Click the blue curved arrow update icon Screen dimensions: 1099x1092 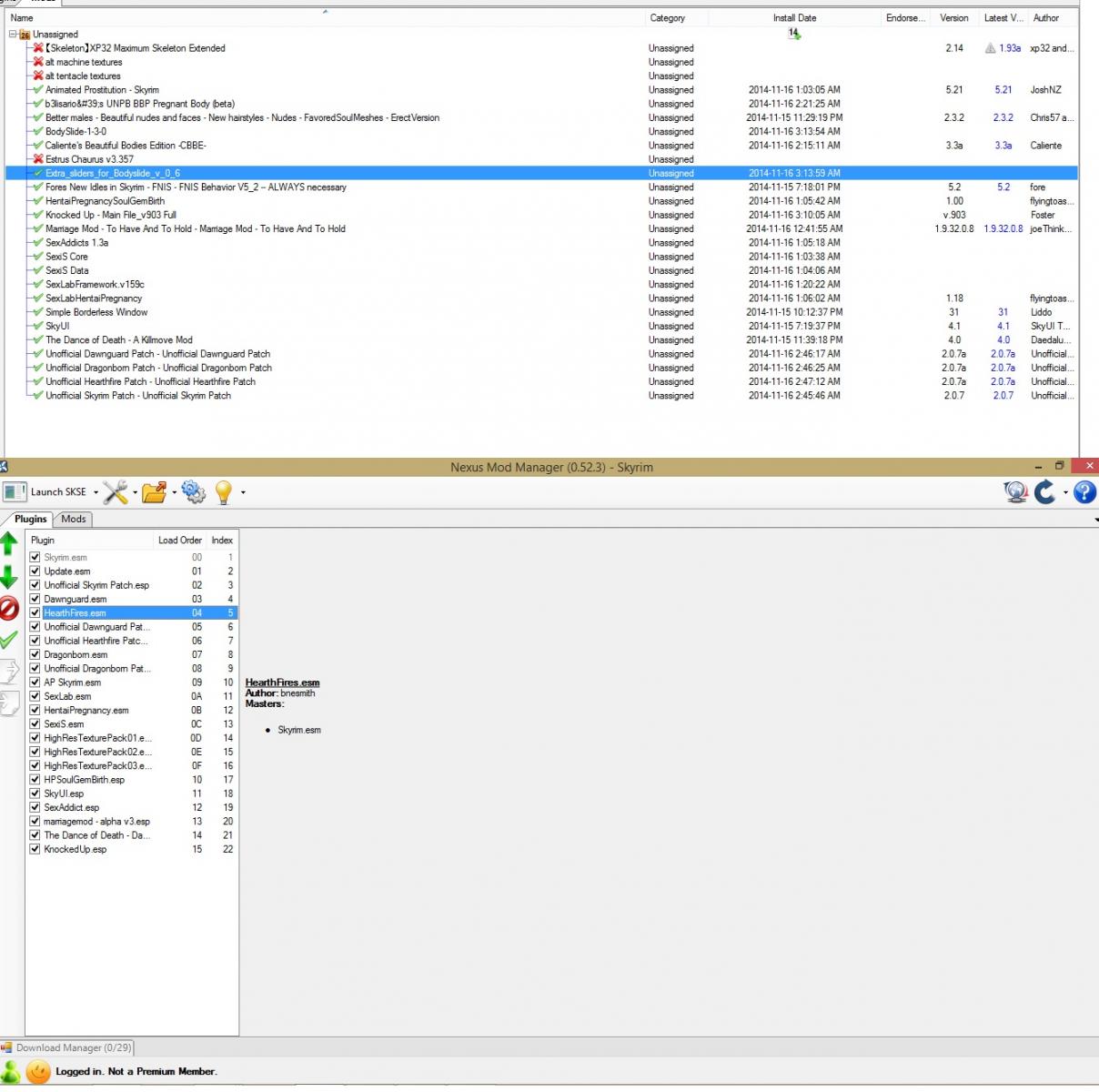point(1045,492)
